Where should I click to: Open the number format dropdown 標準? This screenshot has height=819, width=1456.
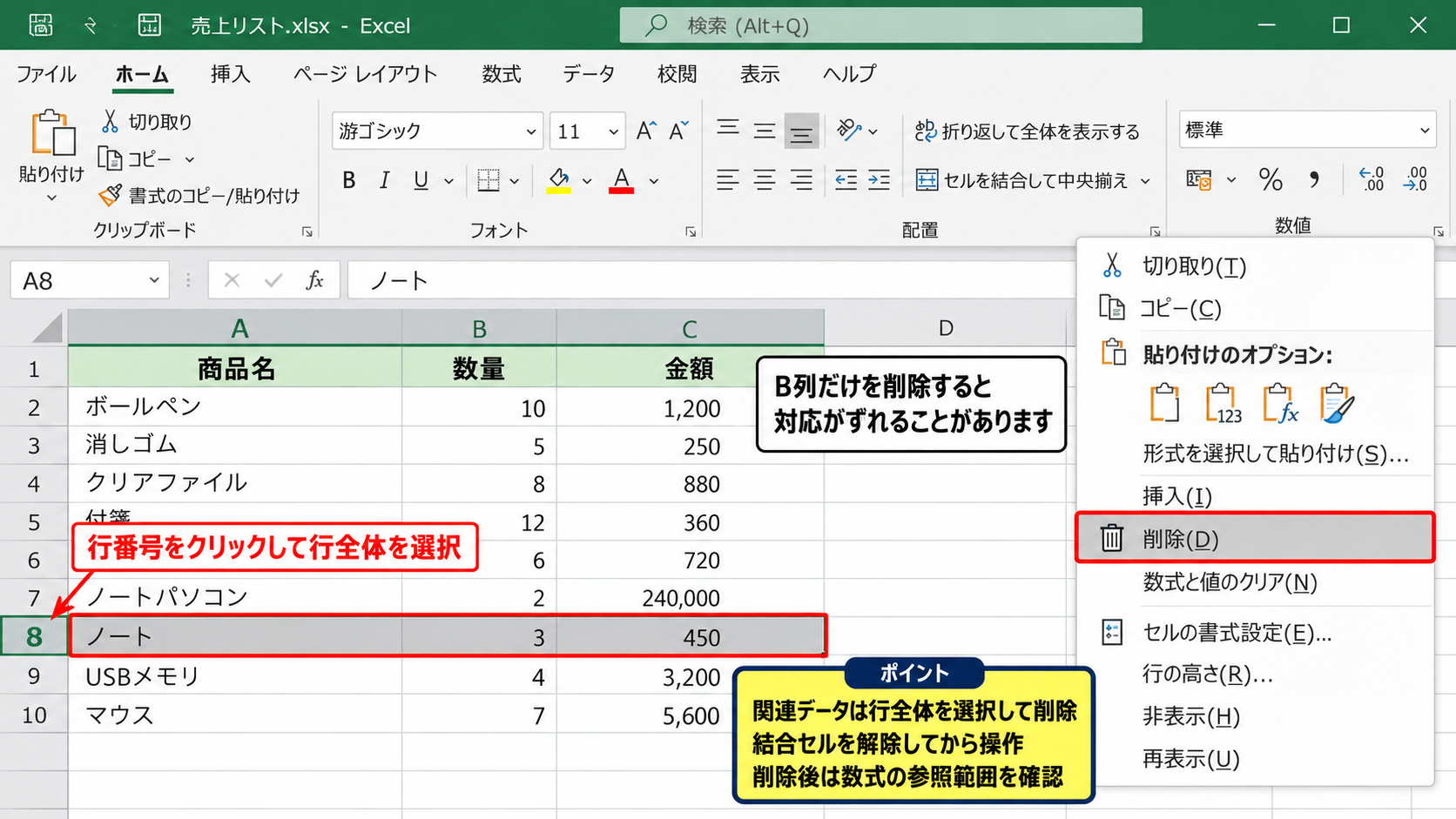[x=1425, y=131]
